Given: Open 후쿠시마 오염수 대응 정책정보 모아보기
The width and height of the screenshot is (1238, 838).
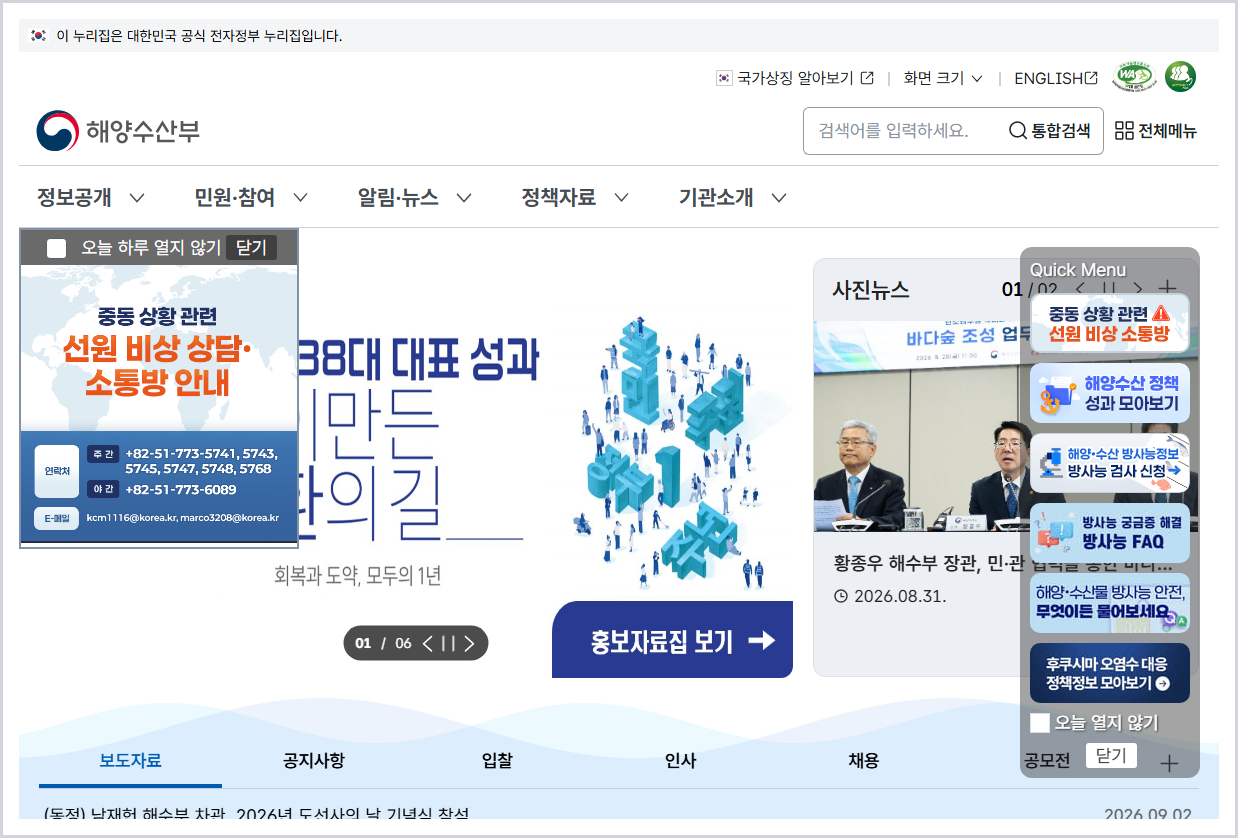Looking at the screenshot, I should pyautogui.click(x=1110, y=673).
